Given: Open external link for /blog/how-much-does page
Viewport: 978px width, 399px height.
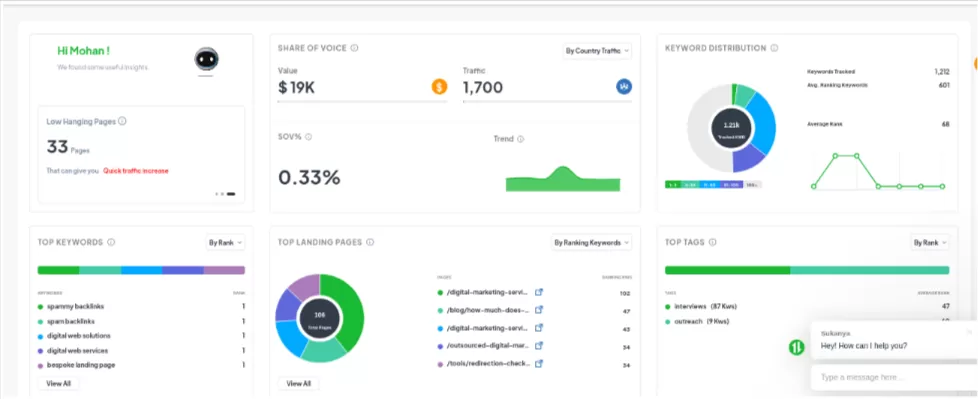Looking at the screenshot, I should click(540, 310).
